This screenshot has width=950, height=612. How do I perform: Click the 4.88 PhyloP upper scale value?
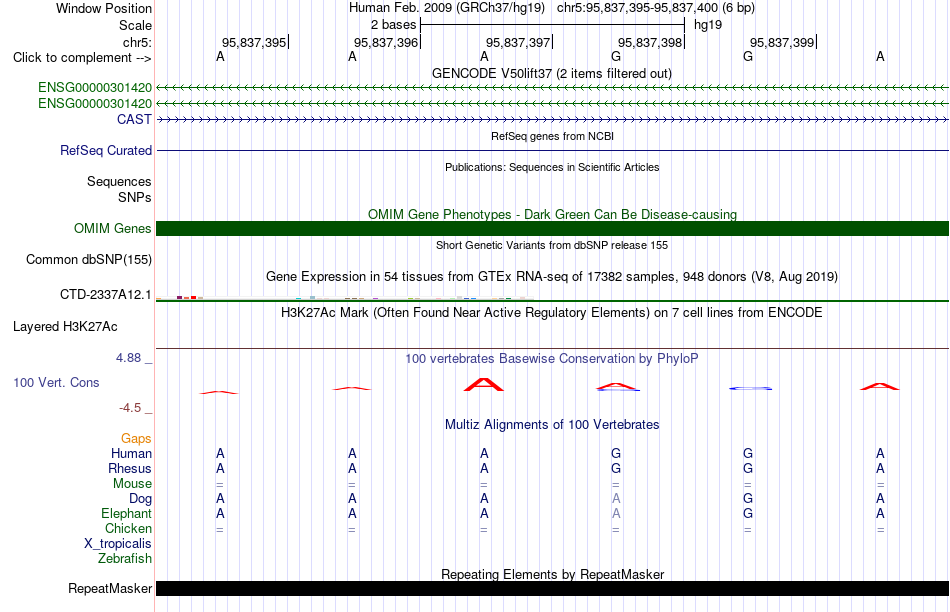pyautogui.click(x=128, y=358)
